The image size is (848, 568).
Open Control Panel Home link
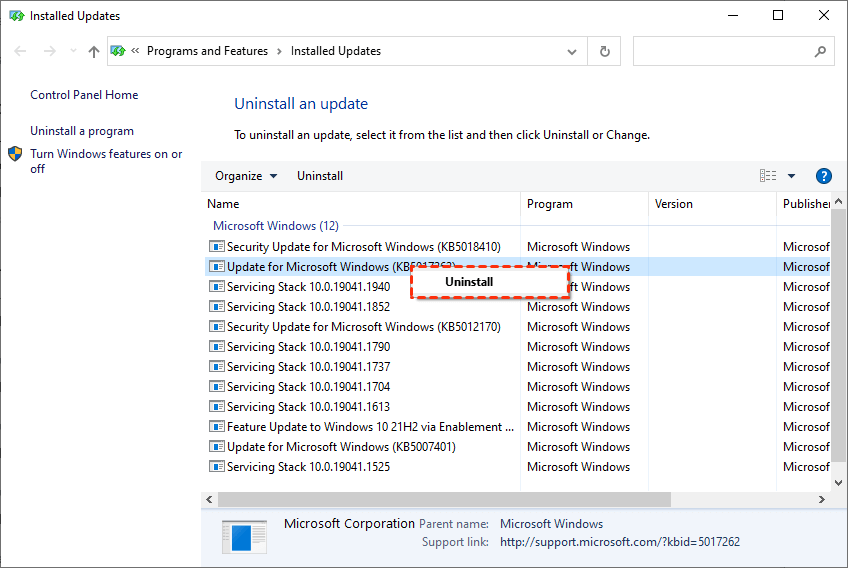[84, 95]
